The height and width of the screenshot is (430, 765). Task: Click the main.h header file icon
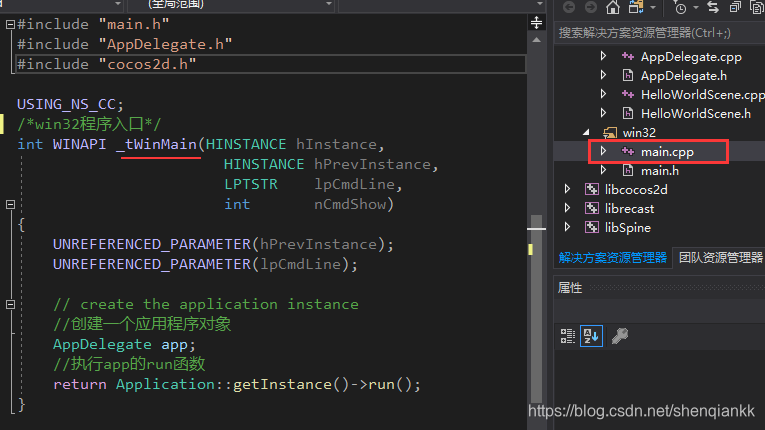pos(628,170)
